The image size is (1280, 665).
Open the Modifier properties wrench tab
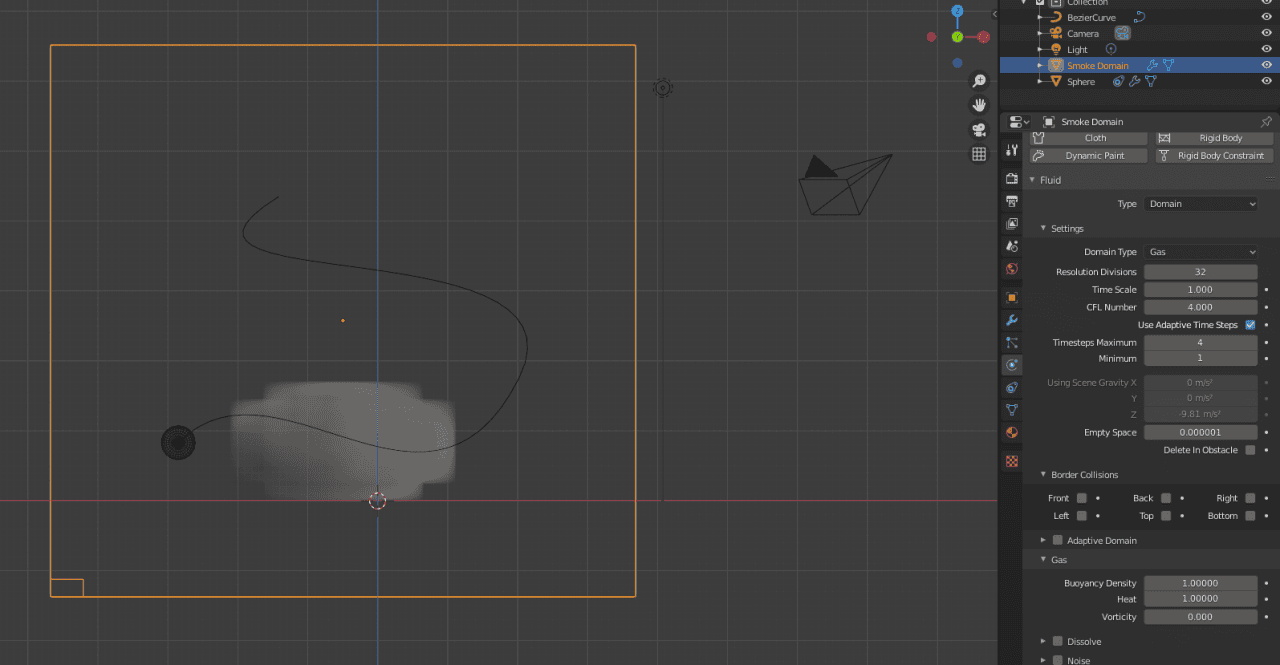pos(1011,320)
